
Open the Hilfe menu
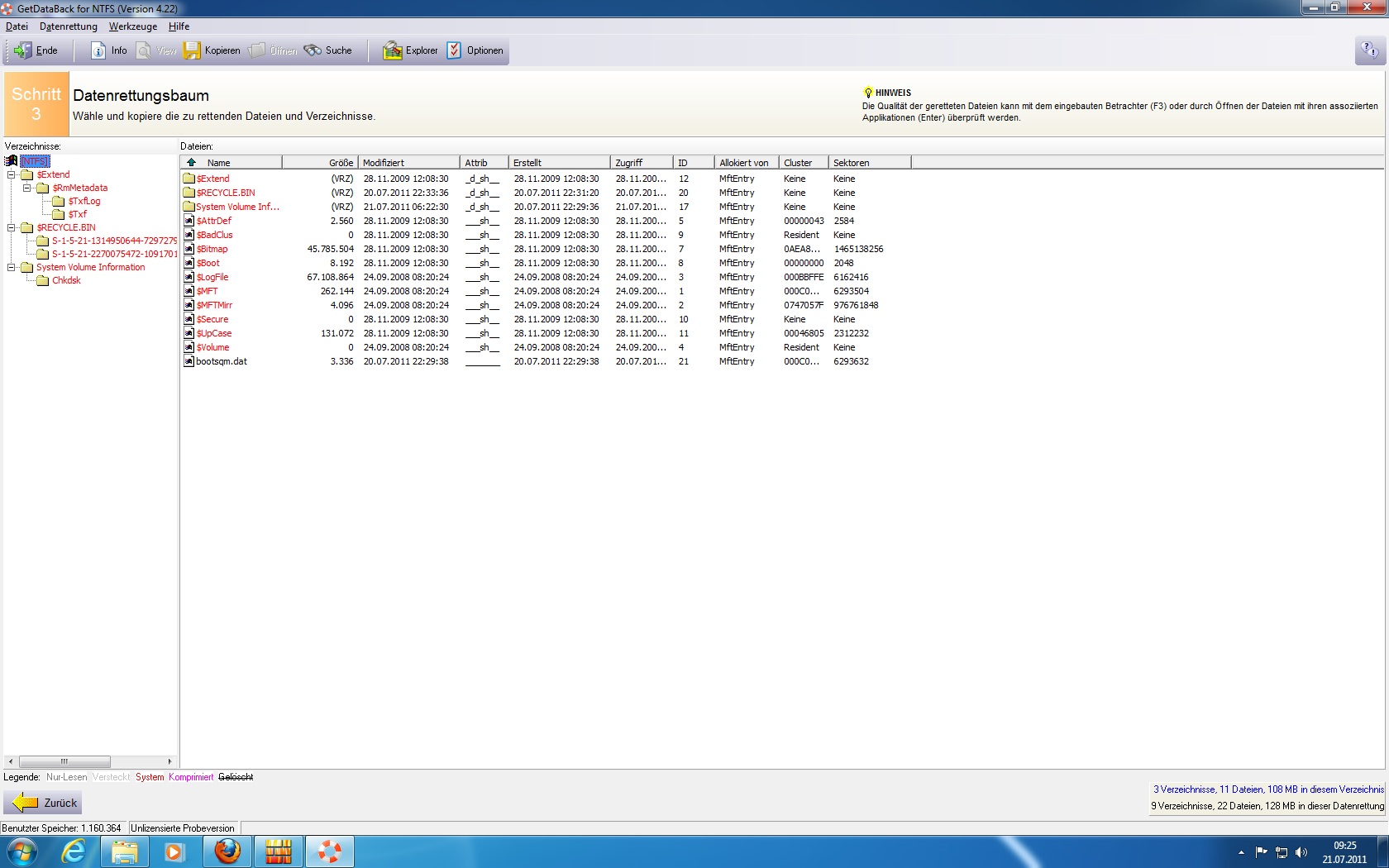(179, 26)
